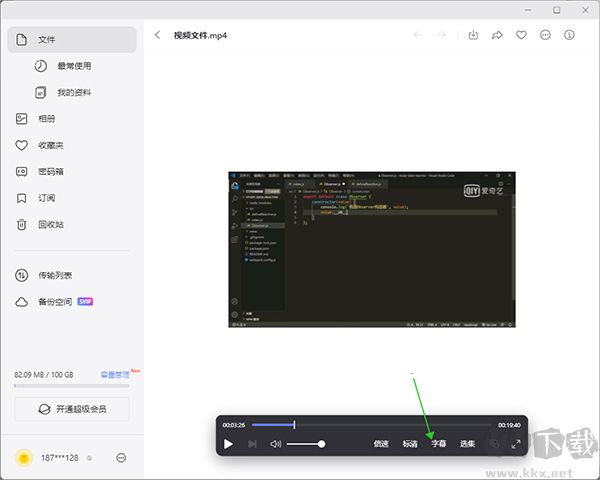Open 密码箱 password vault
Viewport: 600px width, 480px height.
pos(51,171)
